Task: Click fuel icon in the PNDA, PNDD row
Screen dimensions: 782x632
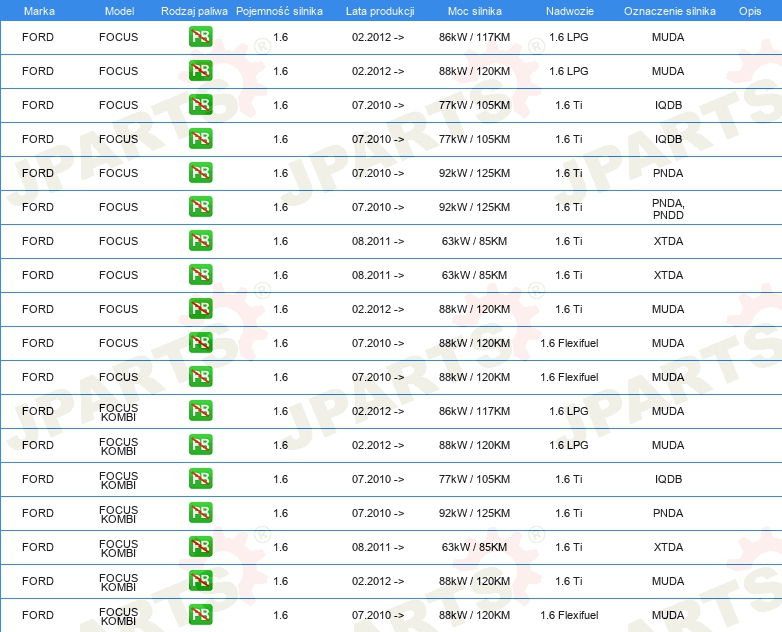Action: coord(200,207)
